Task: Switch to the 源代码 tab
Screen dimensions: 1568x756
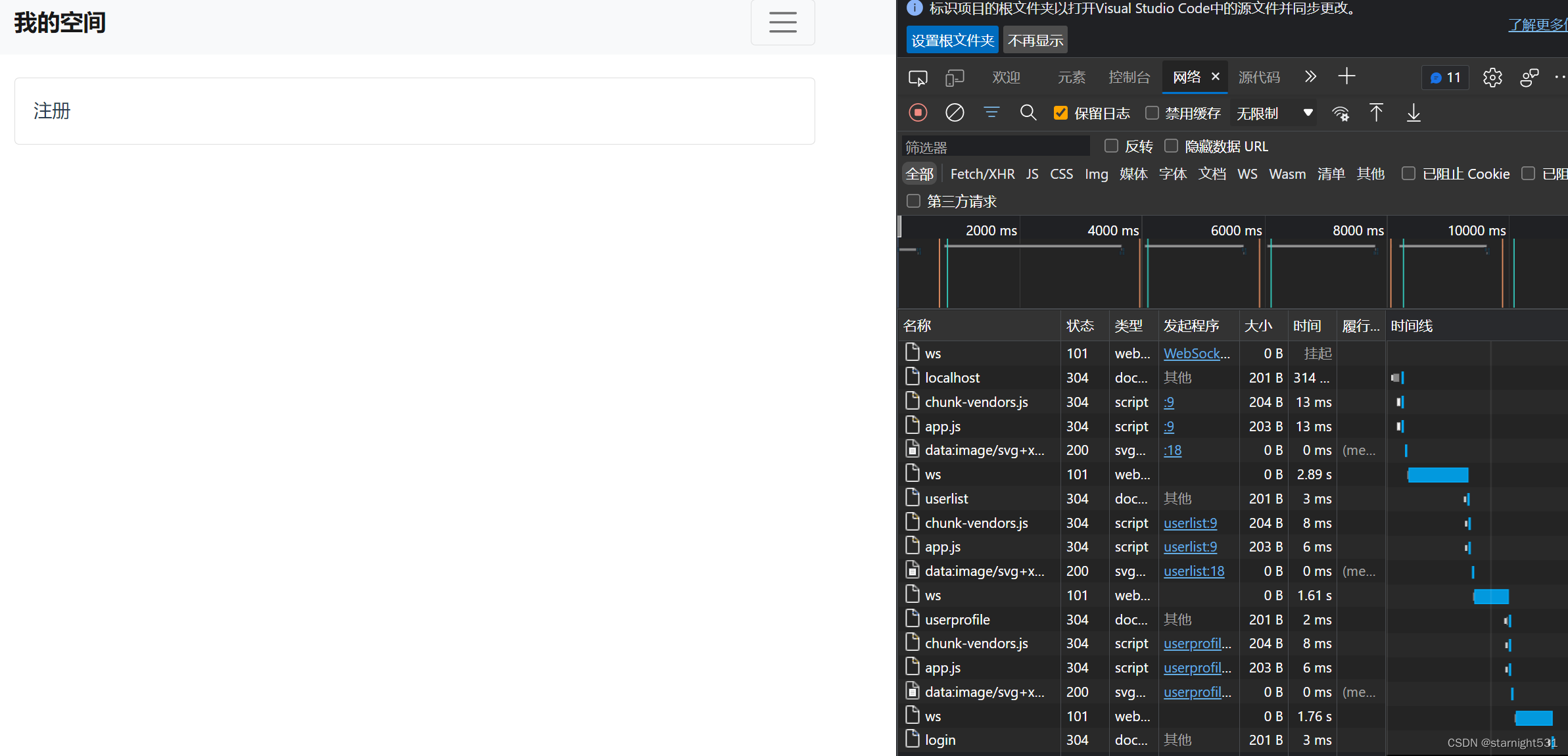Action: (x=1259, y=78)
